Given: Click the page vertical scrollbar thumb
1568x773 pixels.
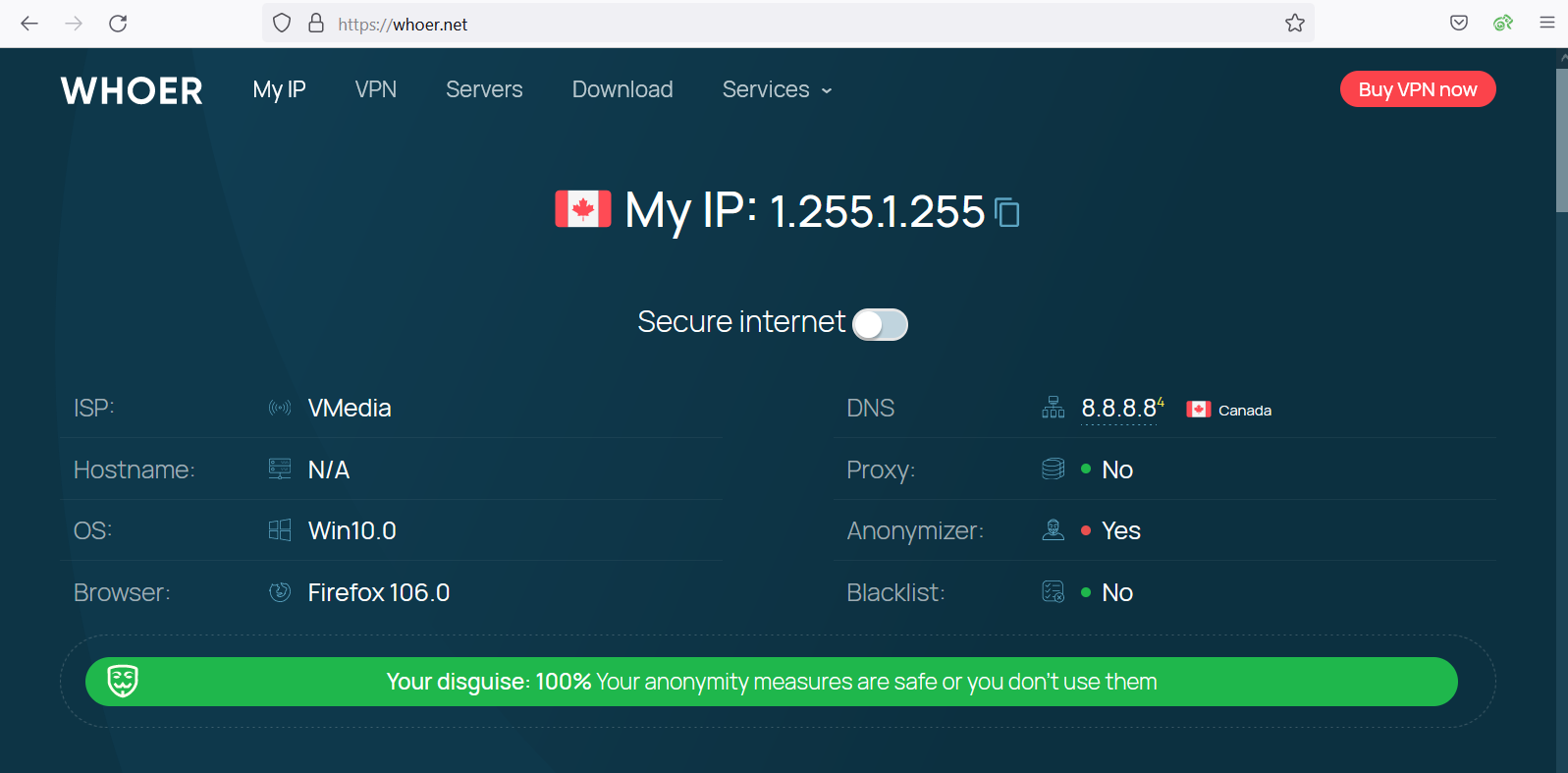Looking at the screenshot, I should pos(1561,140).
